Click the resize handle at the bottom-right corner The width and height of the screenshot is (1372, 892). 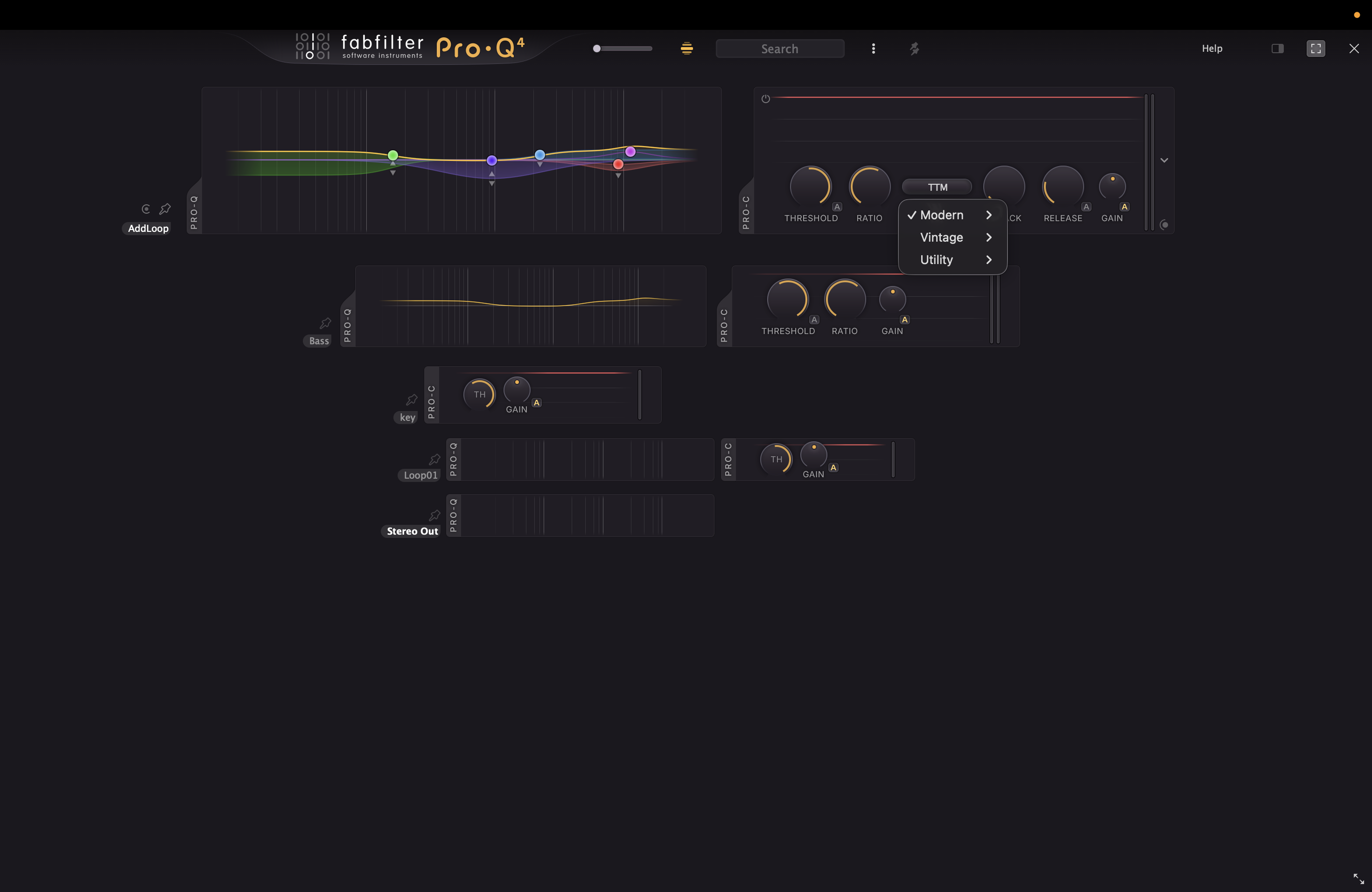tap(1359, 879)
